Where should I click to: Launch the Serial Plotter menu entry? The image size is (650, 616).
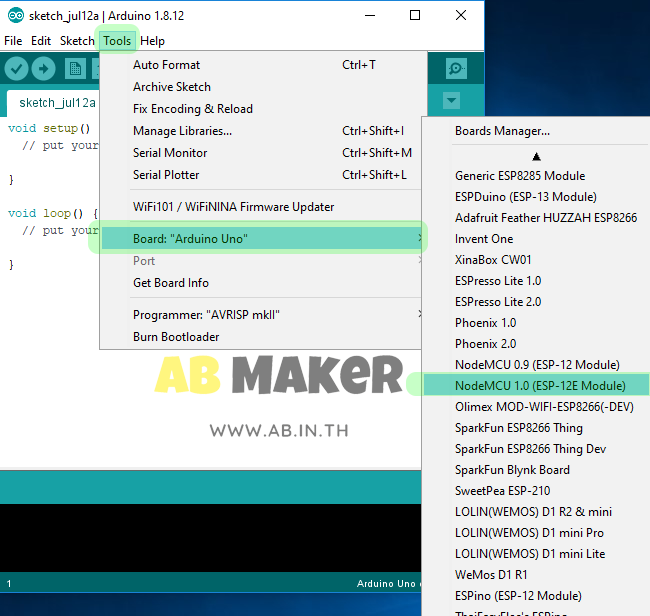262,175
